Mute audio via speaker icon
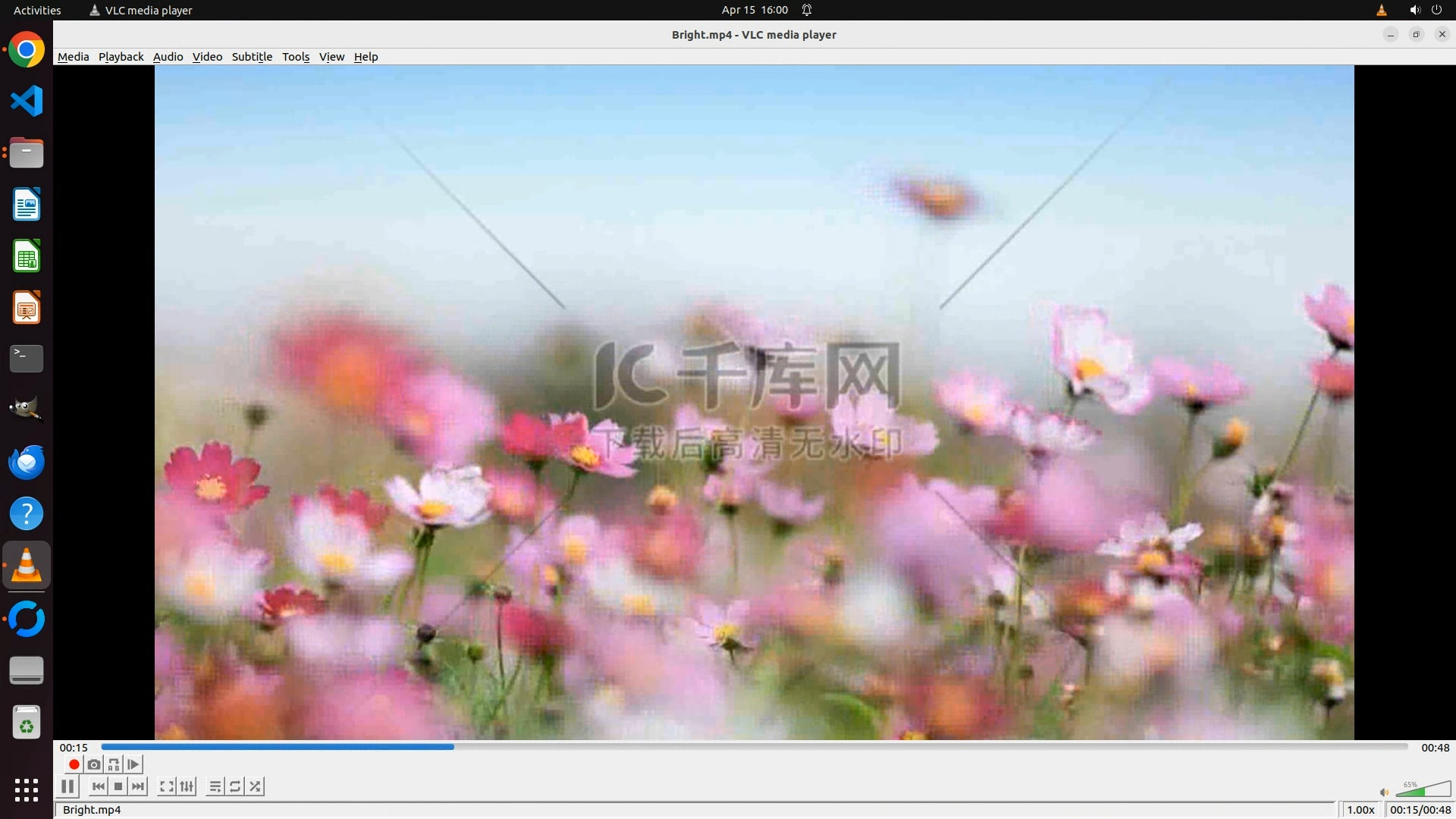The width and height of the screenshot is (1456, 819). [1384, 792]
